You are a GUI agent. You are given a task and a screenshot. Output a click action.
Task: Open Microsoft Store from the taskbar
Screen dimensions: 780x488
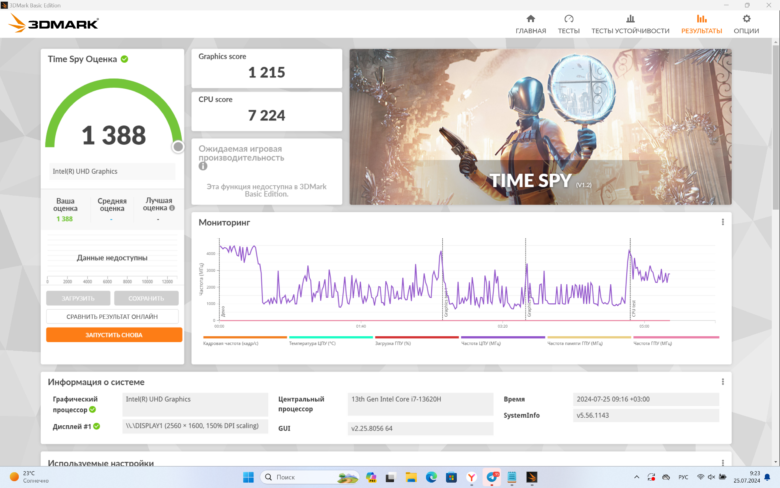point(451,477)
